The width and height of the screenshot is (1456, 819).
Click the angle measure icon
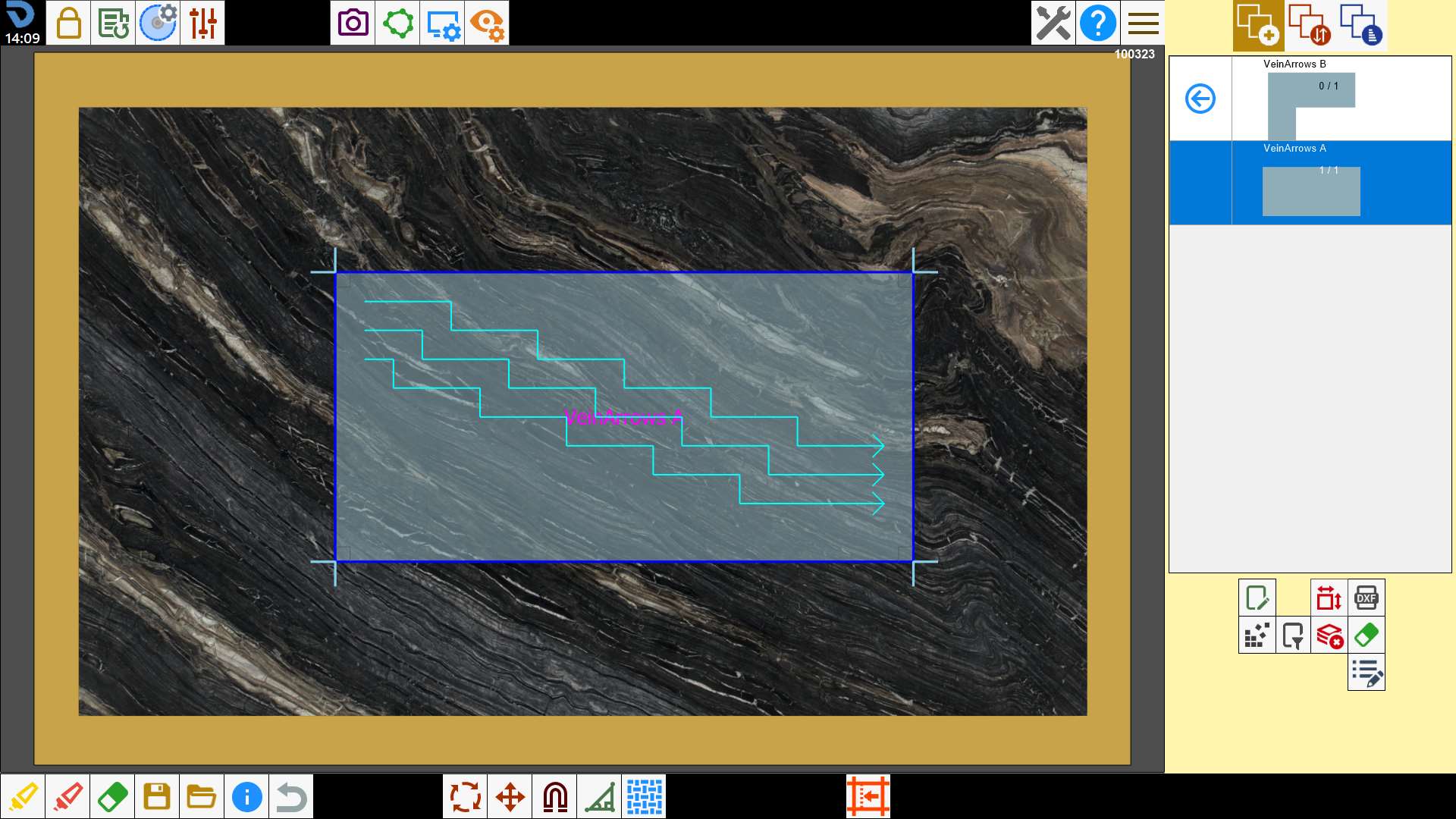coord(600,796)
